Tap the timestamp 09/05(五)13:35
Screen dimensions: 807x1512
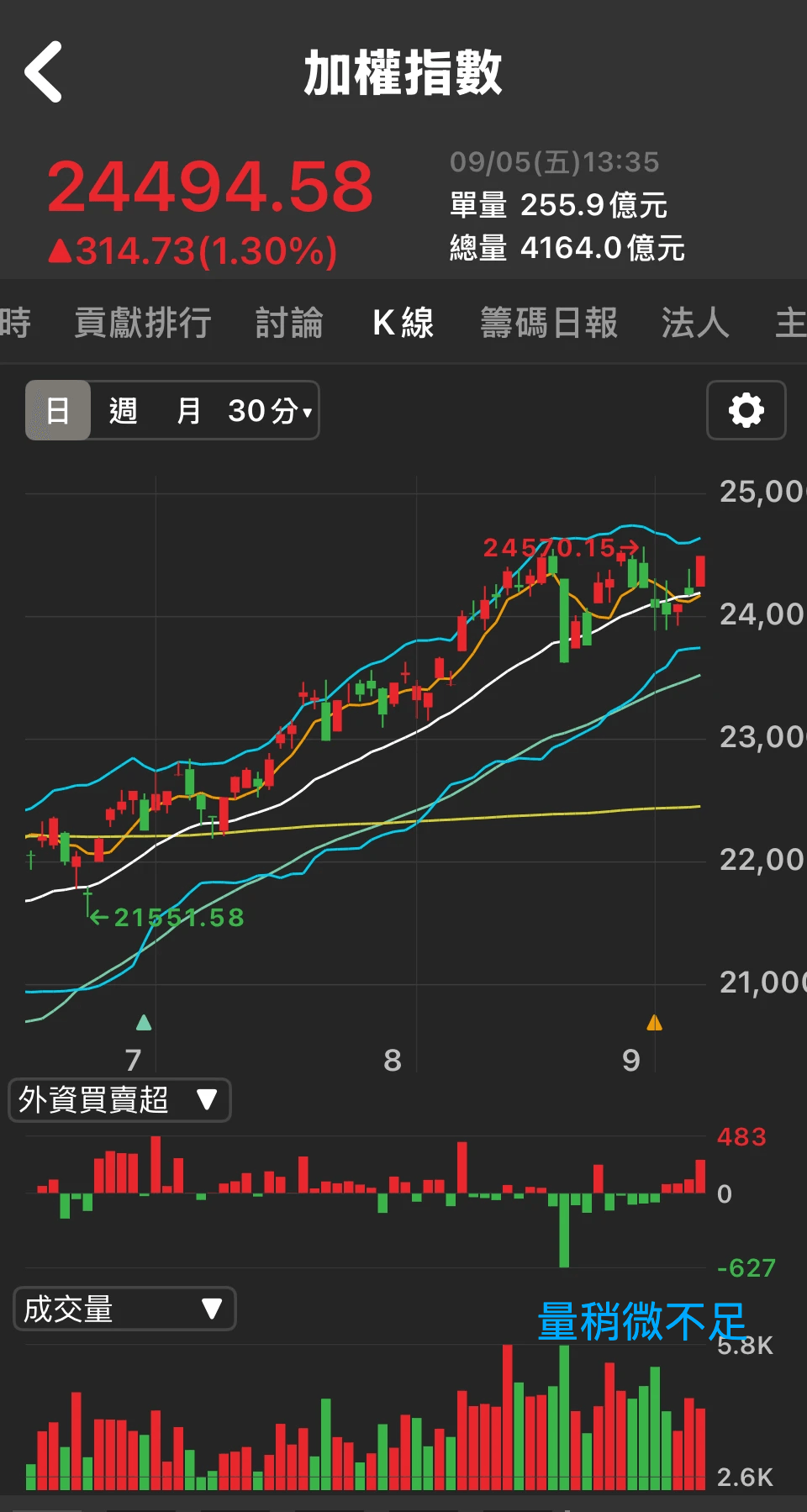[x=555, y=162]
